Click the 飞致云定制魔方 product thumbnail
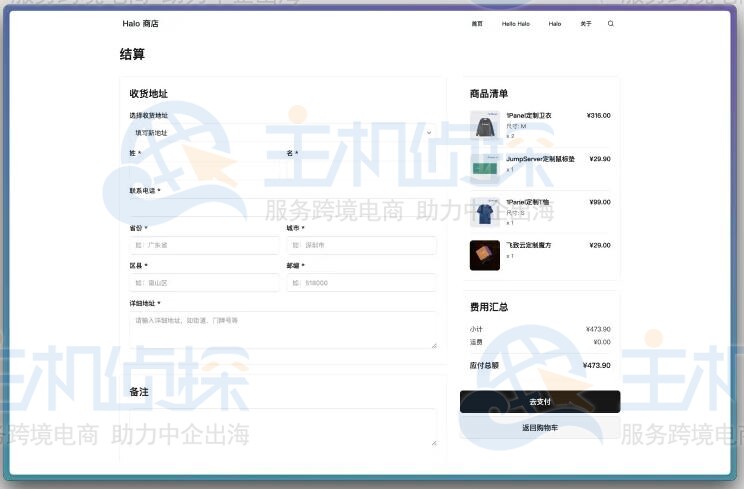This screenshot has width=744, height=489. [x=484, y=255]
